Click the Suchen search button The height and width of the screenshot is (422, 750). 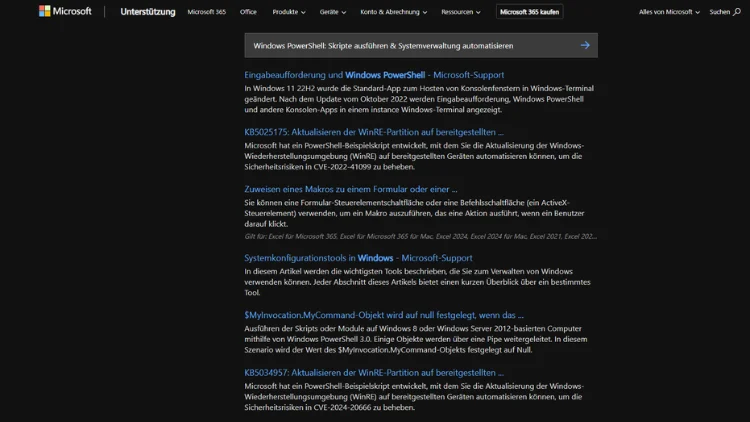(x=725, y=11)
